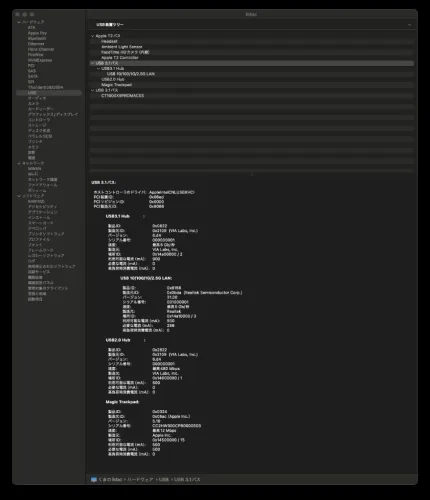430x500 pixels.
Task: Select インストール in the sidebar
Action: coord(39,217)
